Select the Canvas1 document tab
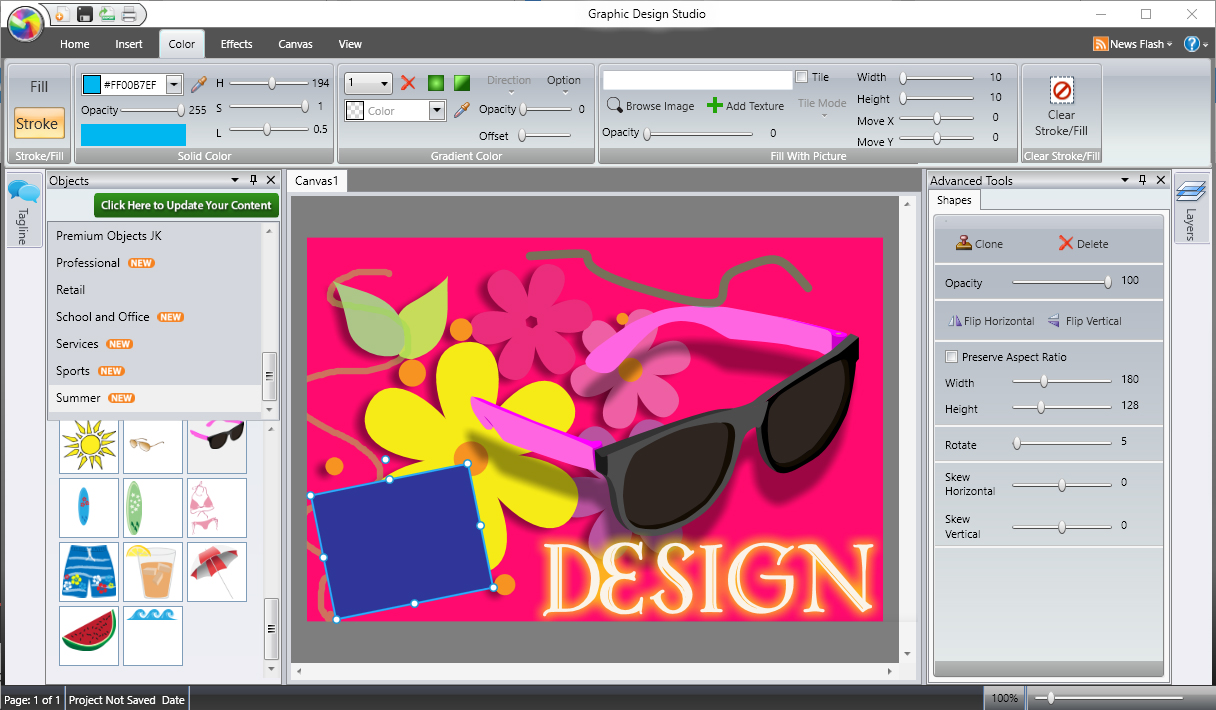Viewport: 1216px width, 710px height. pos(318,181)
